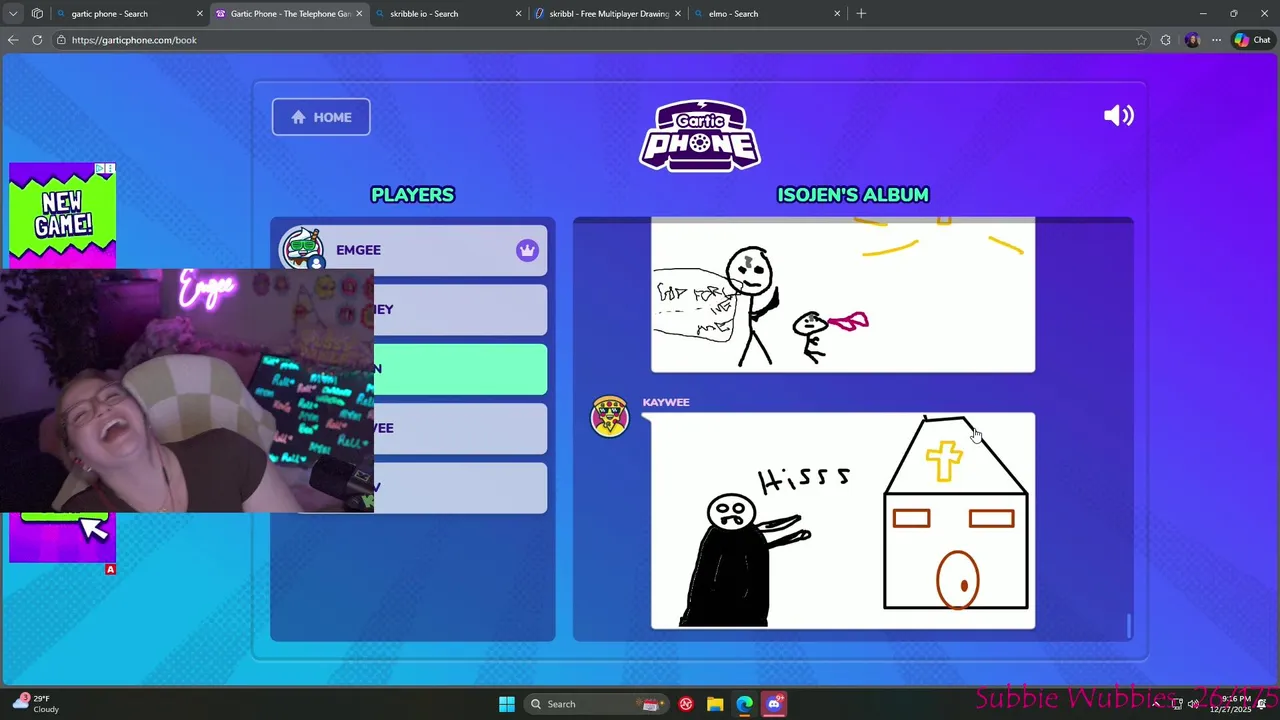Add page to favorites star icon
The width and height of the screenshot is (1280, 720).
click(x=1141, y=40)
